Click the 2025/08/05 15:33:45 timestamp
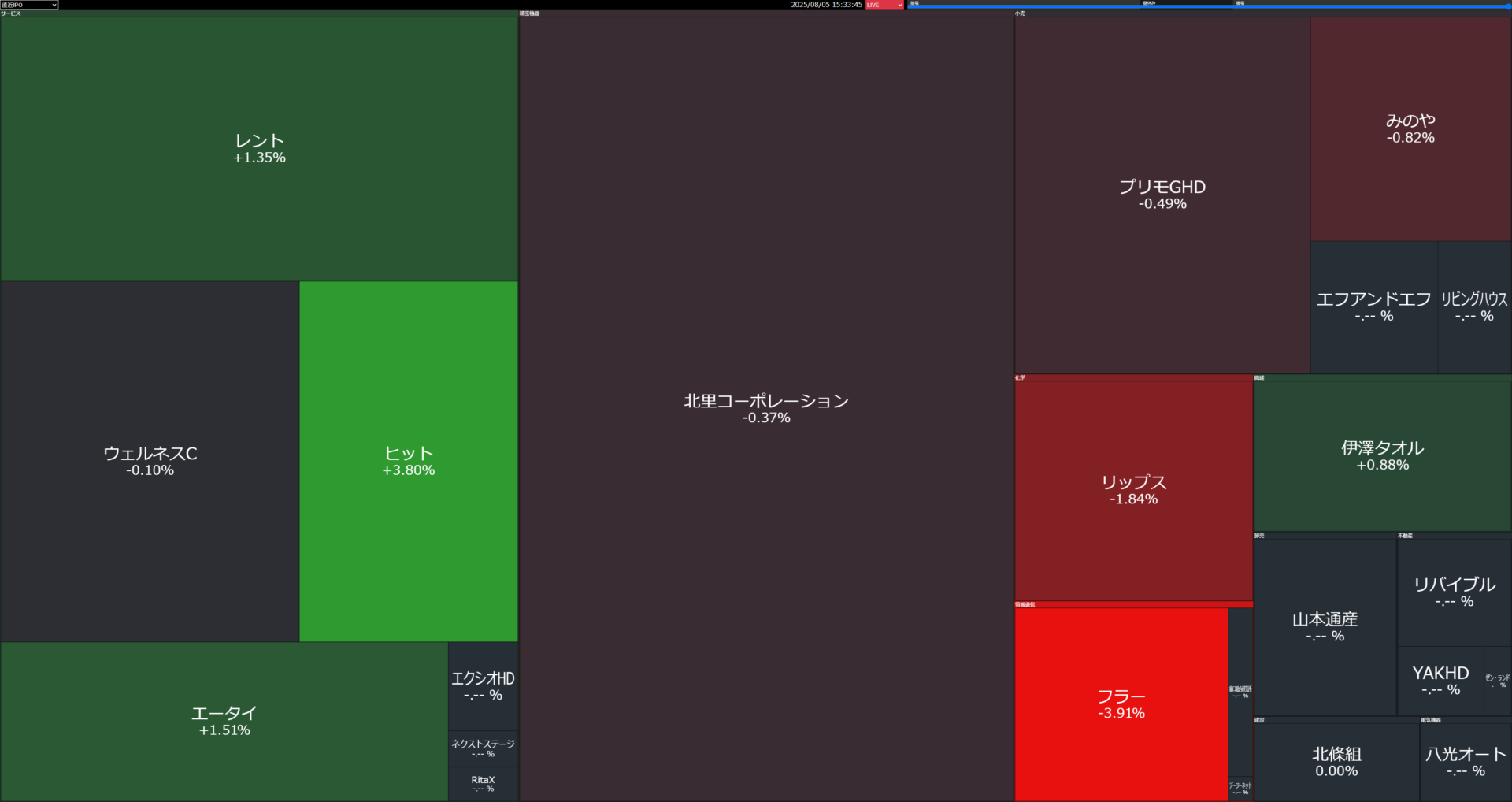 [x=826, y=5]
